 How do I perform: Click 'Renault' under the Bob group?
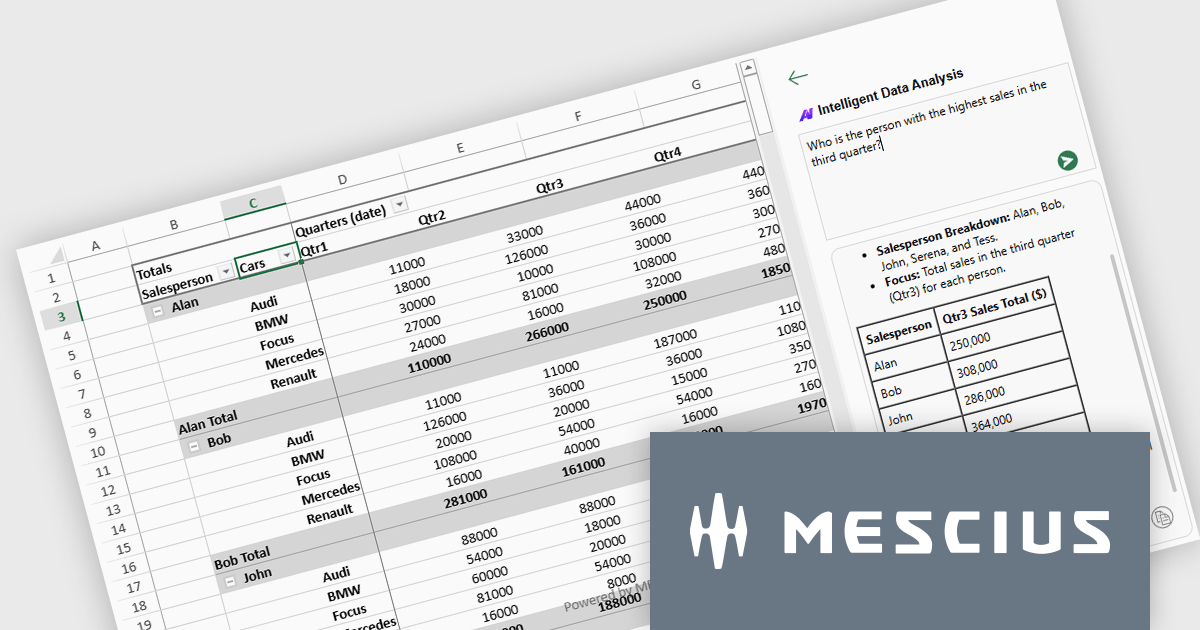pyautogui.click(x=330, y=514)
